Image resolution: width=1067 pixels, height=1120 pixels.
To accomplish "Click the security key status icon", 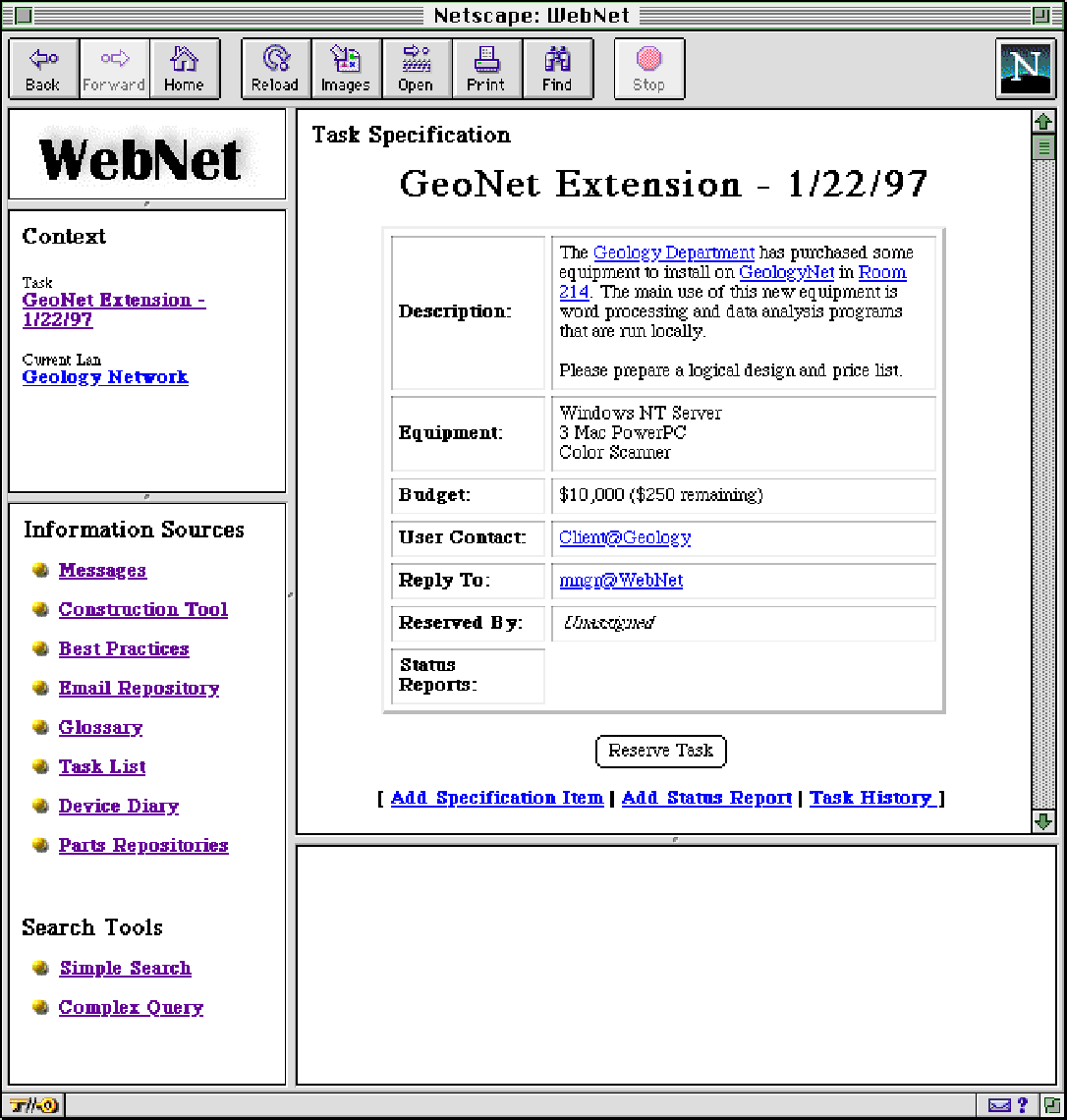I will pos(34,1105).
